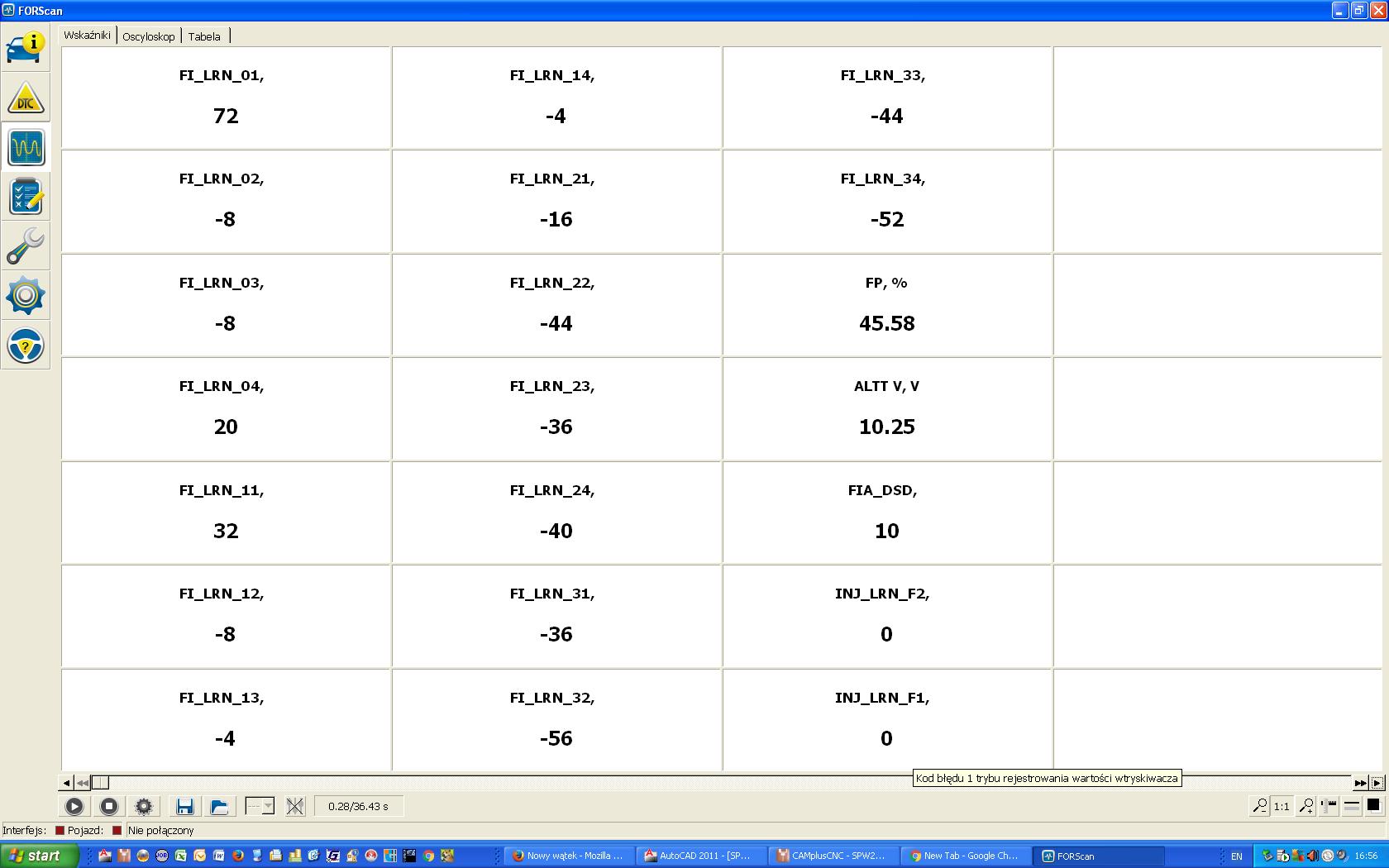The height and width of the screenshot is (868, 1389).
Task: Switch to the Oscyloskop tab
Action: point(149,36)
